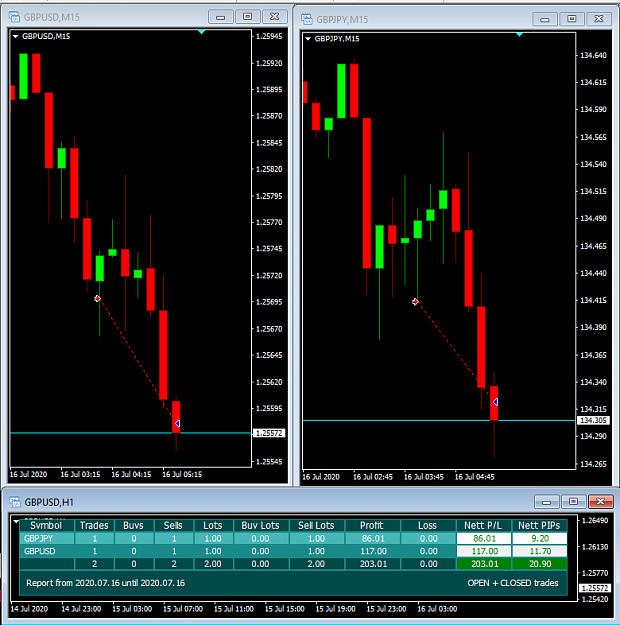
Task: Click the 1.25572 price label on GBPUSD,H1
Action: click(594, 588)
